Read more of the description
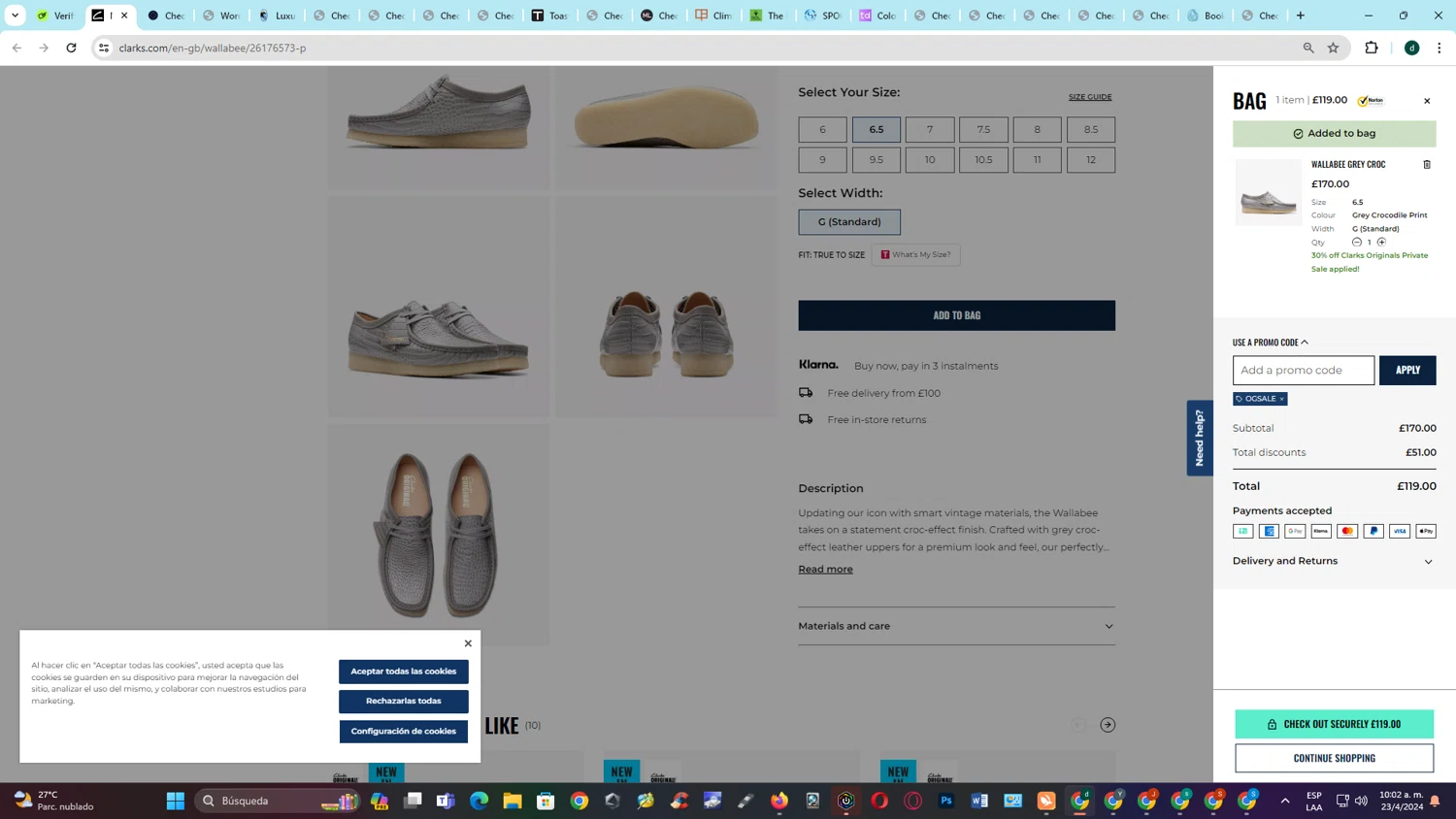This screenshot has width=1456, height=819. click(825, 570)
